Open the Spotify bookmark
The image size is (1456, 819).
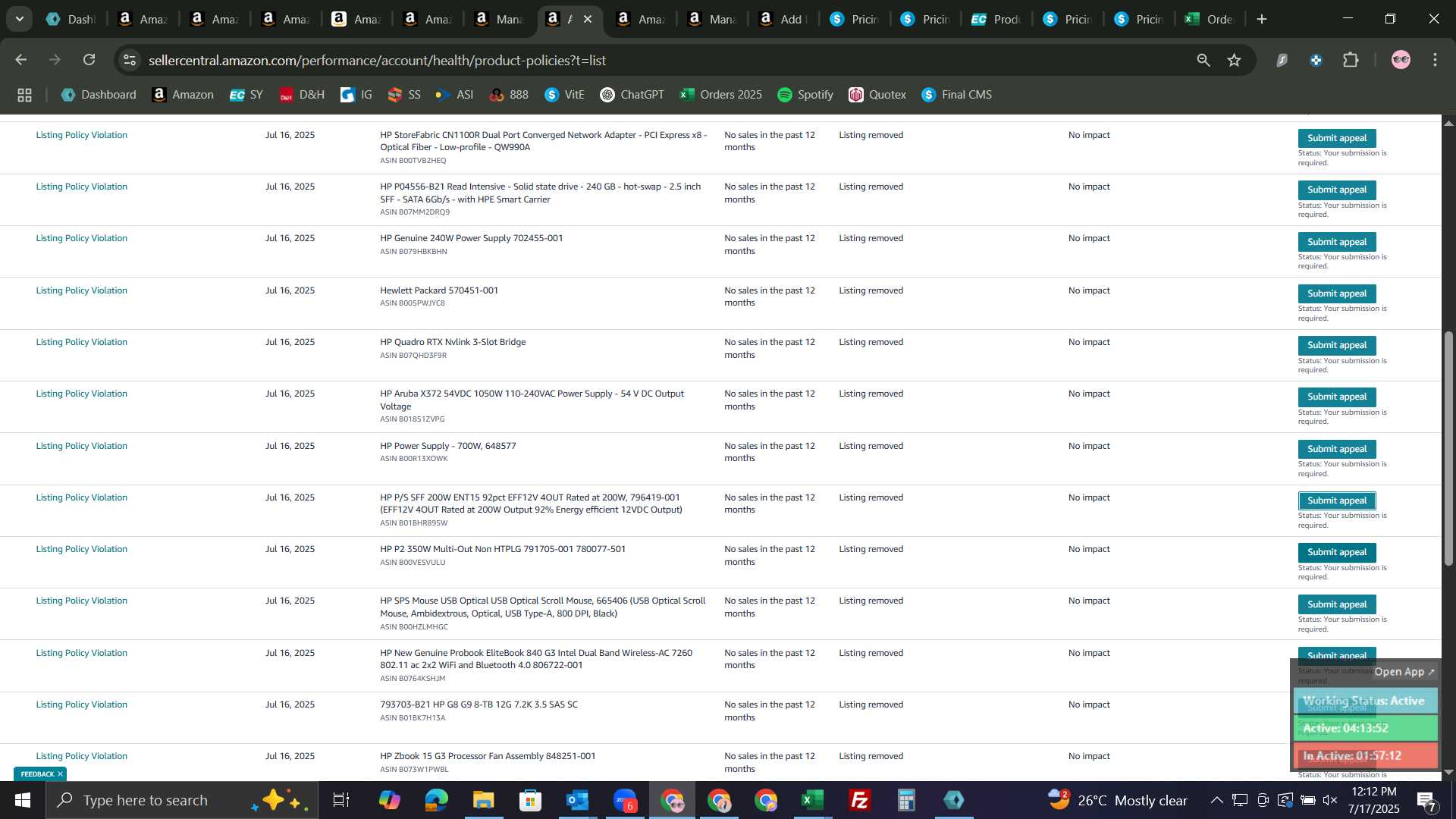pos(805,95)
